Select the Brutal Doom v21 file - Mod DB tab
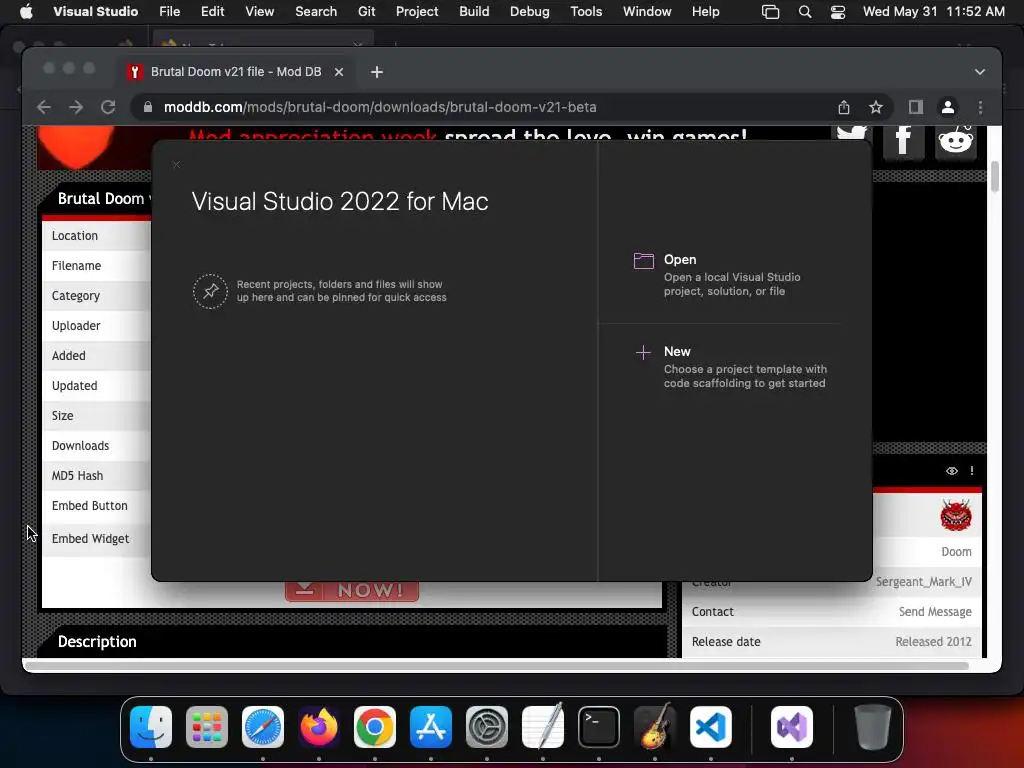Screen dimensions: 1024x768 point(235,72)
